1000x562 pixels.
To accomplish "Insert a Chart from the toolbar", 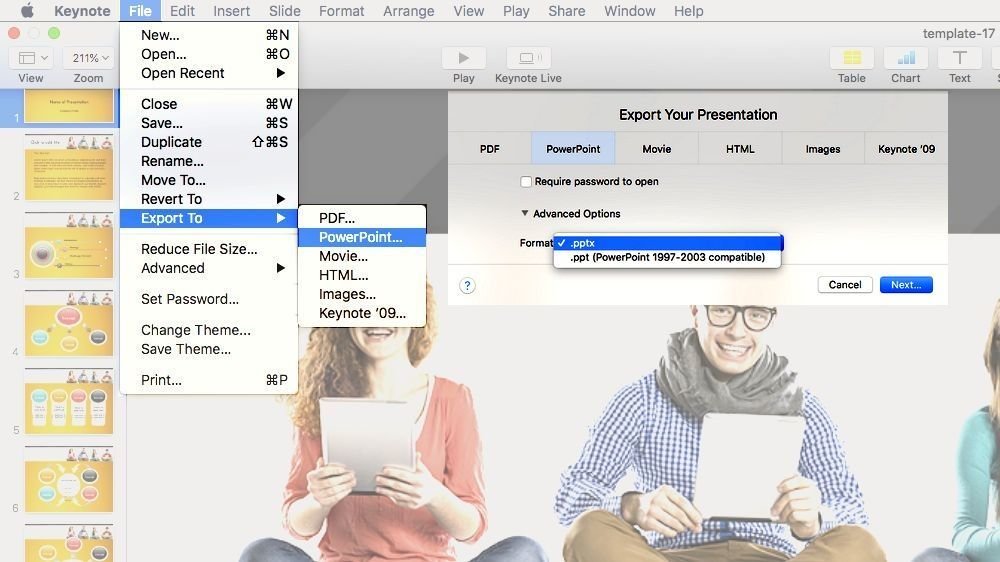I will pos(906,58).
